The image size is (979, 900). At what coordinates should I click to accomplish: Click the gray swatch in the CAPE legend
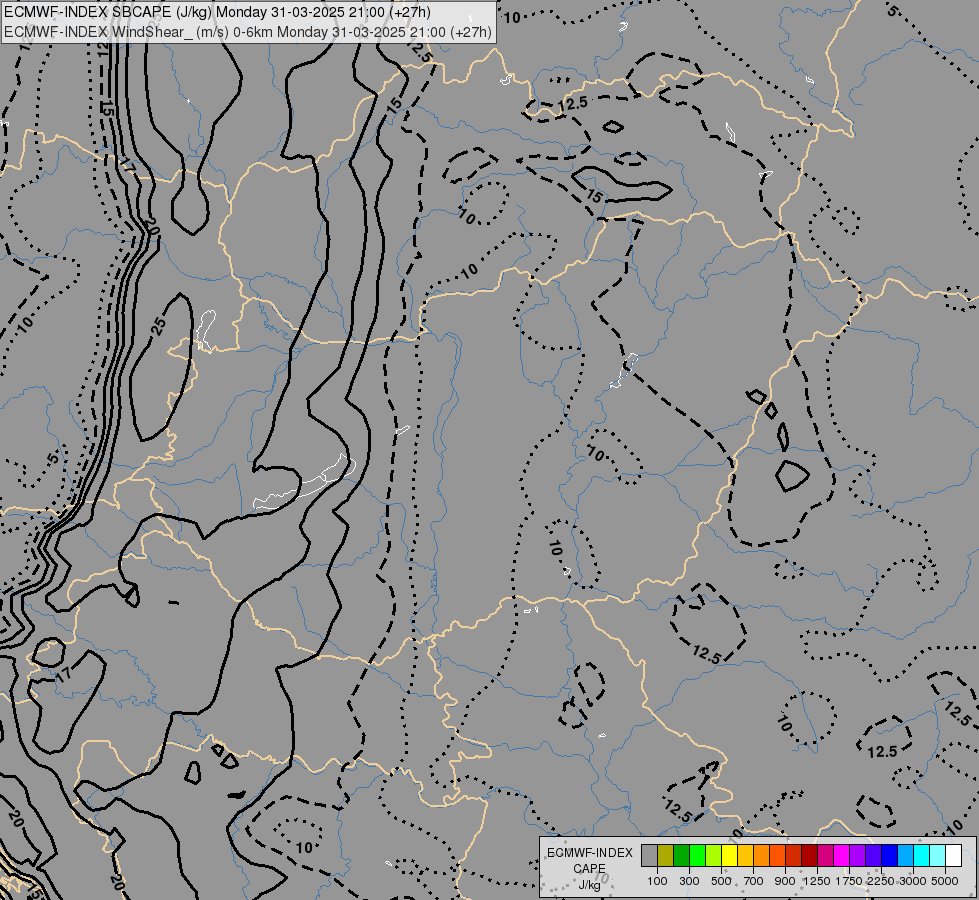point(649,855)
